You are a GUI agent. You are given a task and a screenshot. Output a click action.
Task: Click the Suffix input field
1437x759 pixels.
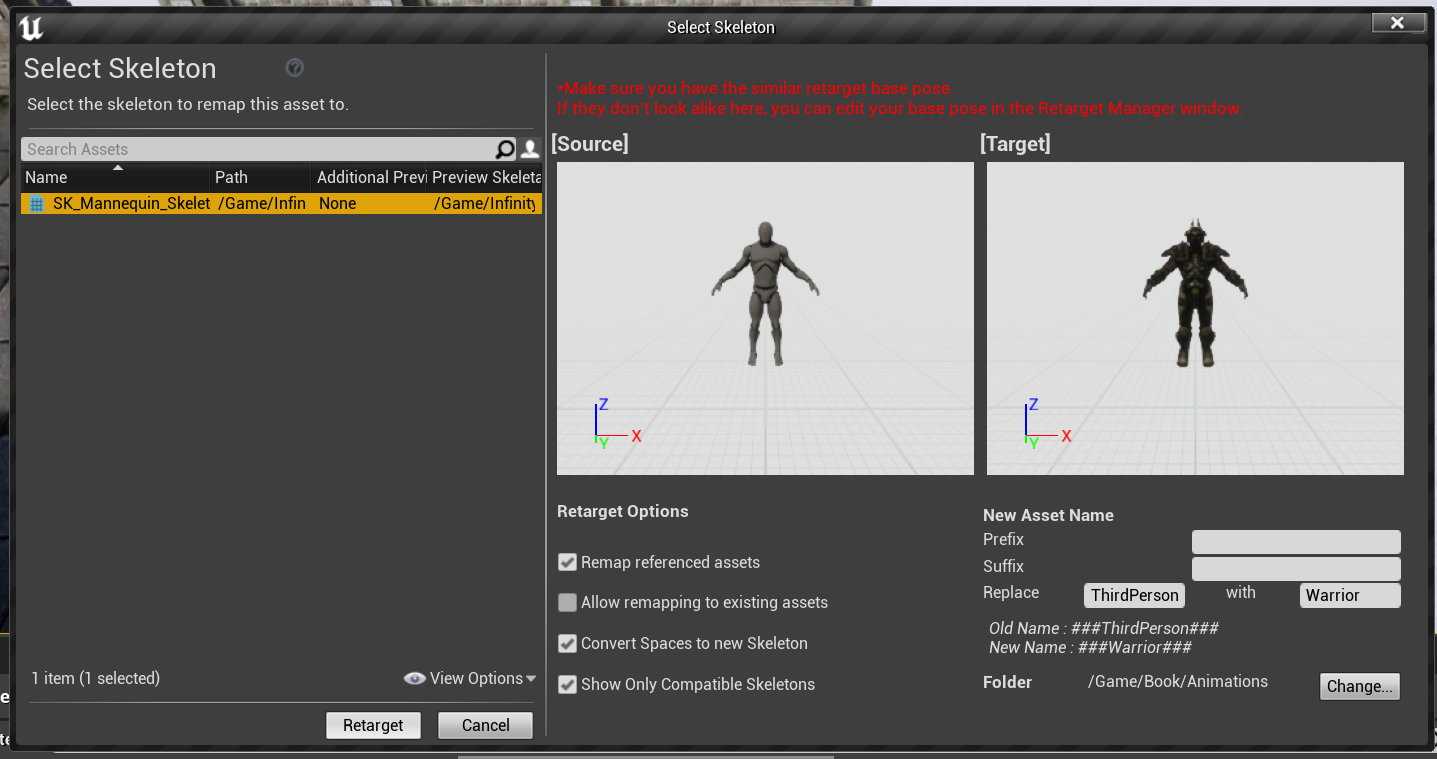pyautogui.click(x=1296, y=568)
